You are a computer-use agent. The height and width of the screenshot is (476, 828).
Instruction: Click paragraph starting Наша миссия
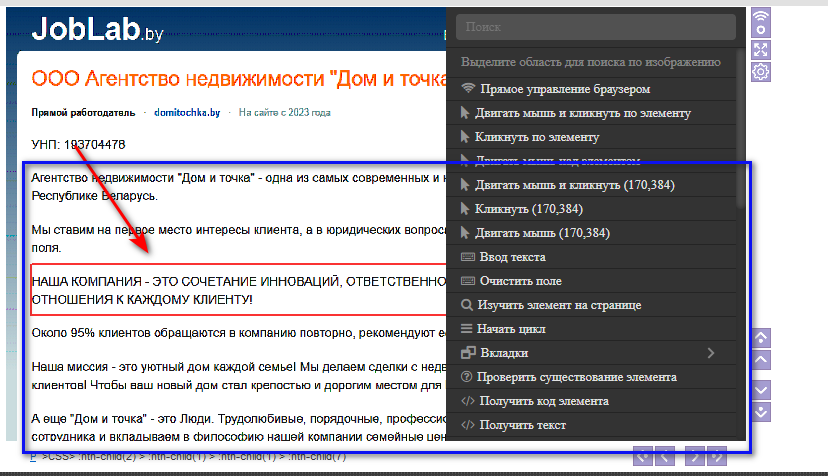tap(239, 376)
